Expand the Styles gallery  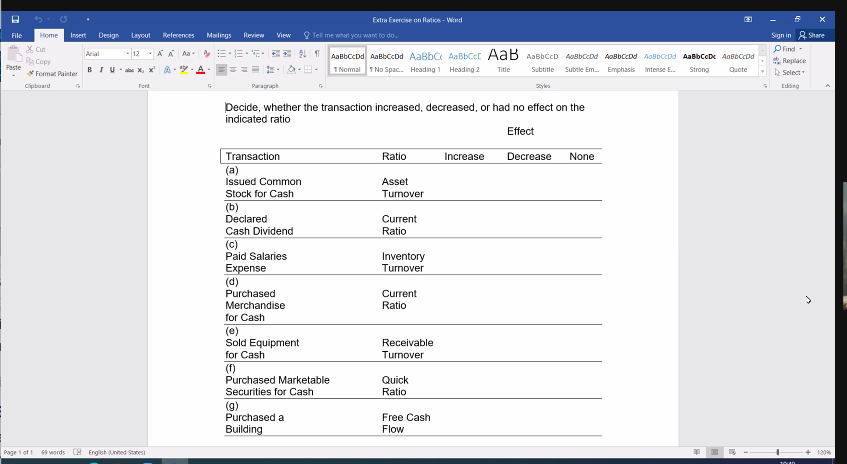(x=762, y=71)
